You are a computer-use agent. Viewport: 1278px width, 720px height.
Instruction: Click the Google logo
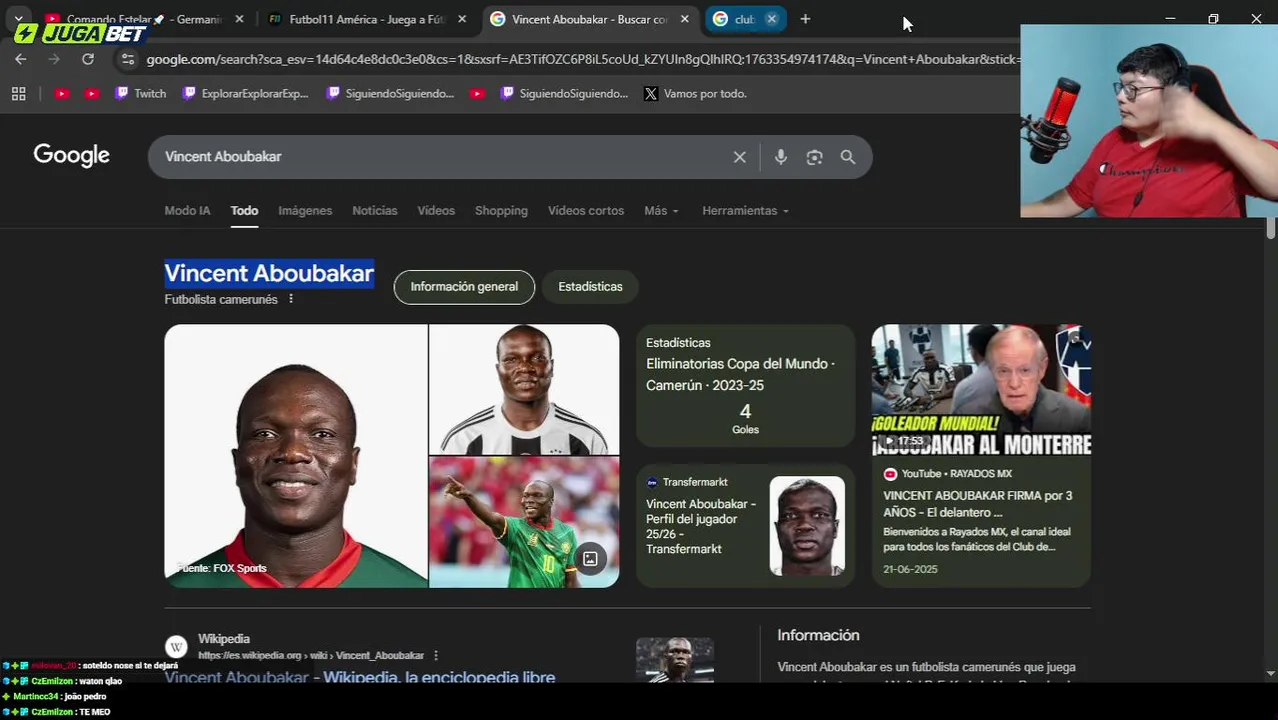tap(71, 155)
